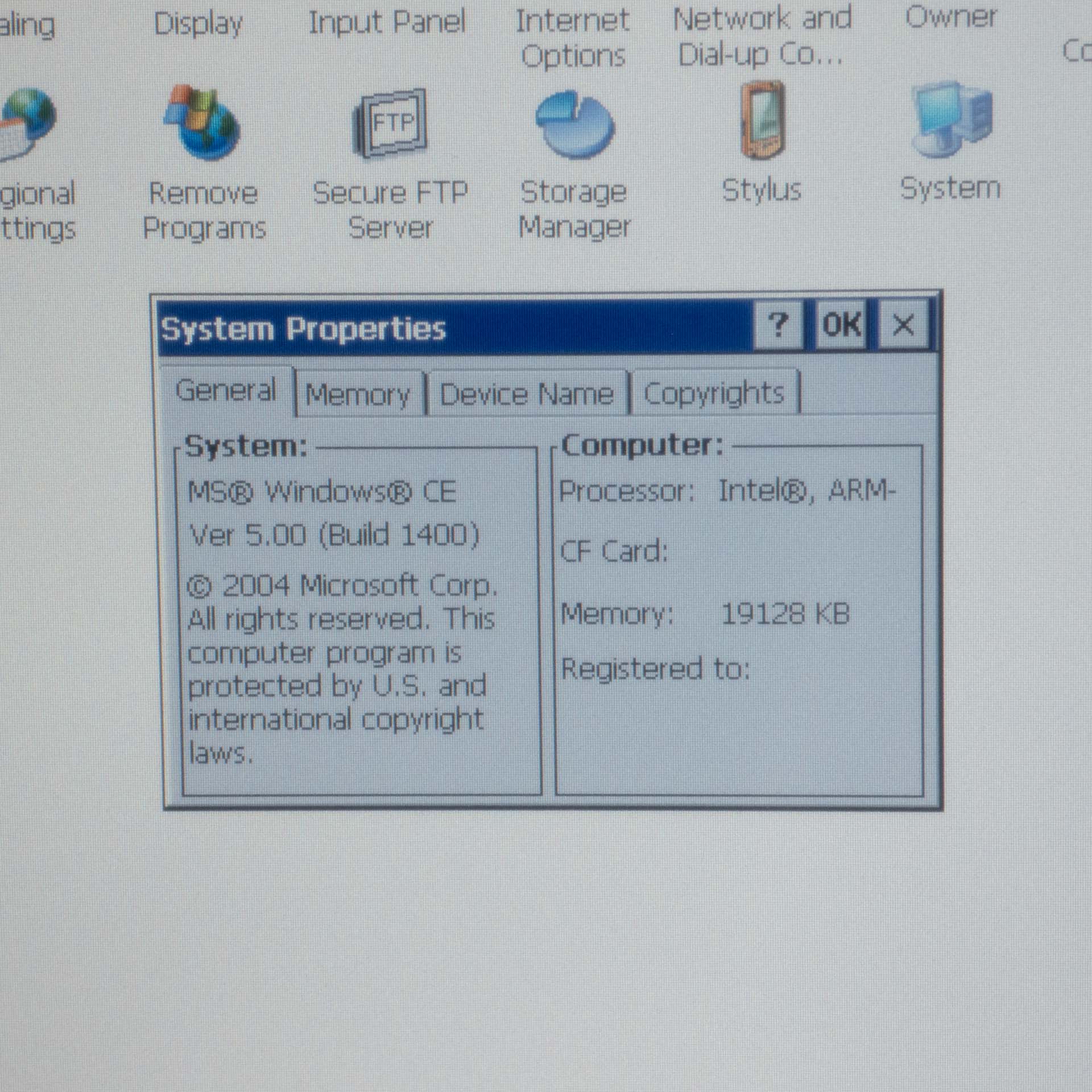Screen dimensions: 1092x1092
Task: Open the Remove Programs icon
Action: click(203, 123)
